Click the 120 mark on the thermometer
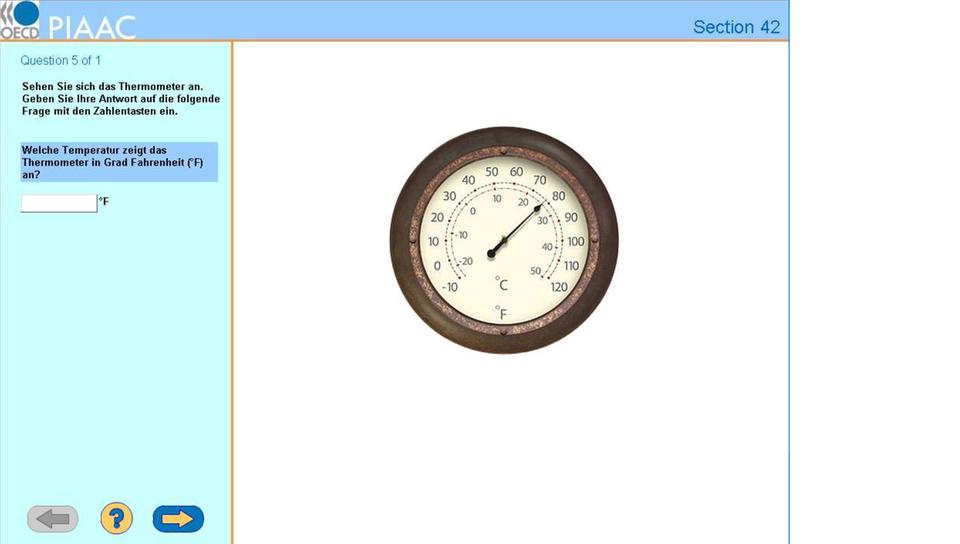 559,287
